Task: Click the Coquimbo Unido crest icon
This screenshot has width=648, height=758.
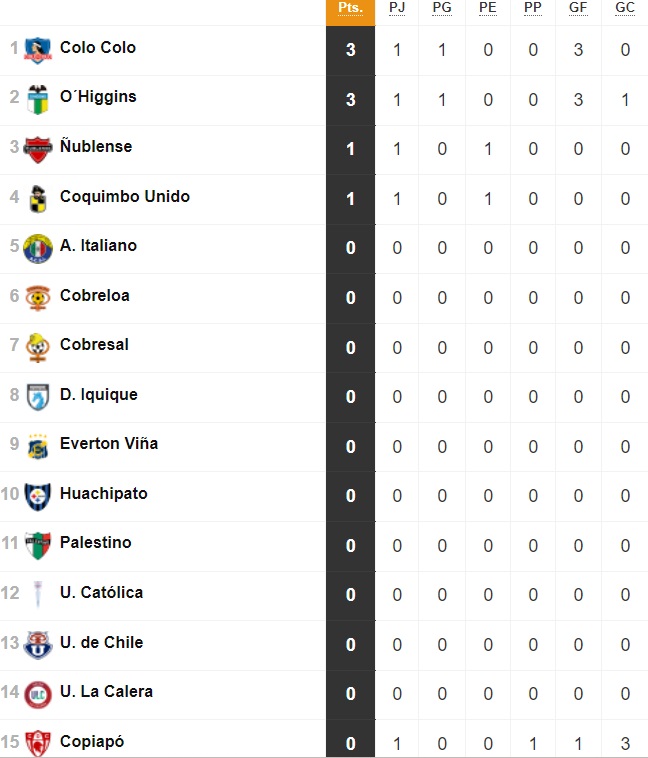Action: [38, 198]
